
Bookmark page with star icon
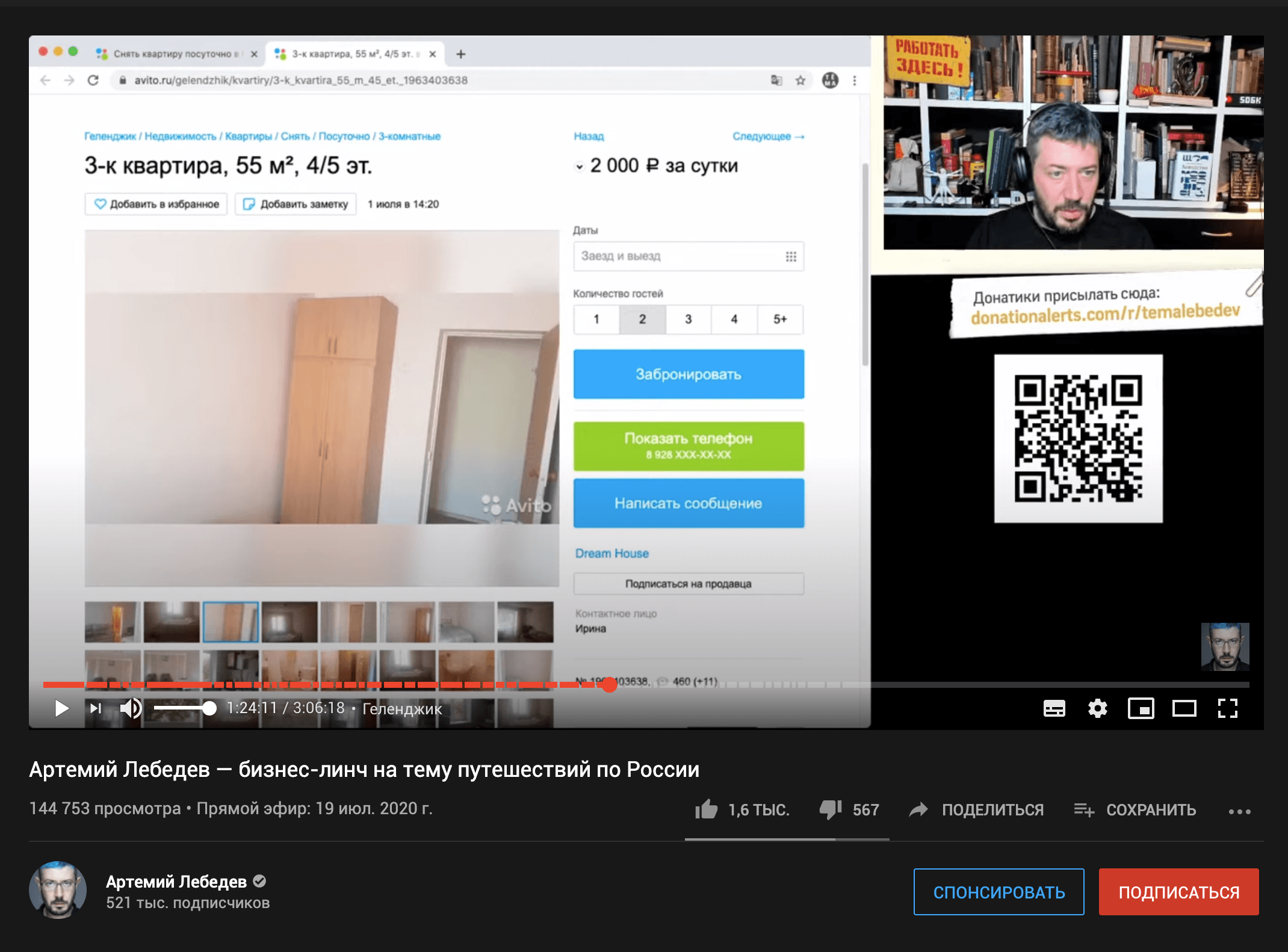(x=800, y=80)
